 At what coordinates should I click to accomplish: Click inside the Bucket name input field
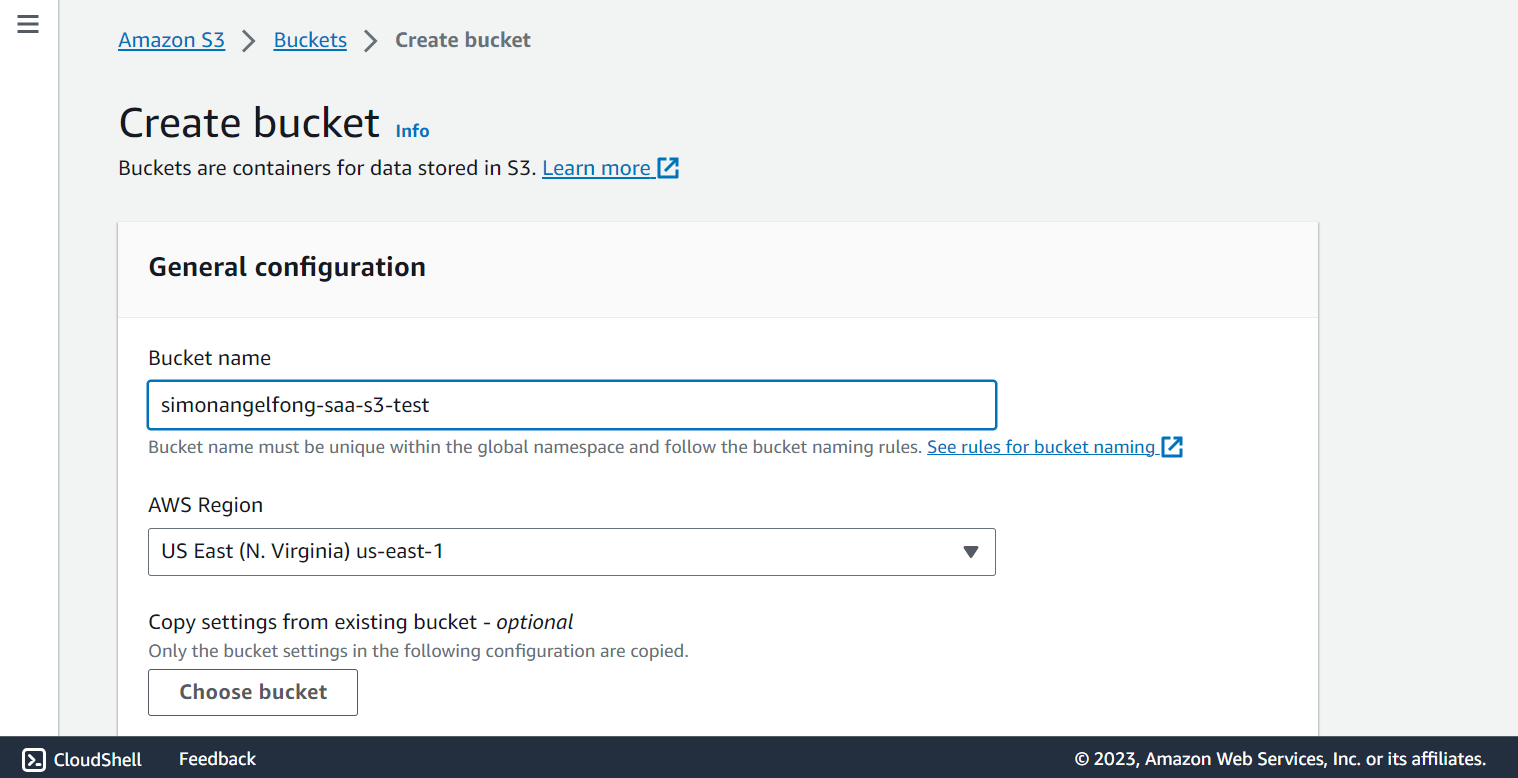pyautogui.click(x=572, y=405)
